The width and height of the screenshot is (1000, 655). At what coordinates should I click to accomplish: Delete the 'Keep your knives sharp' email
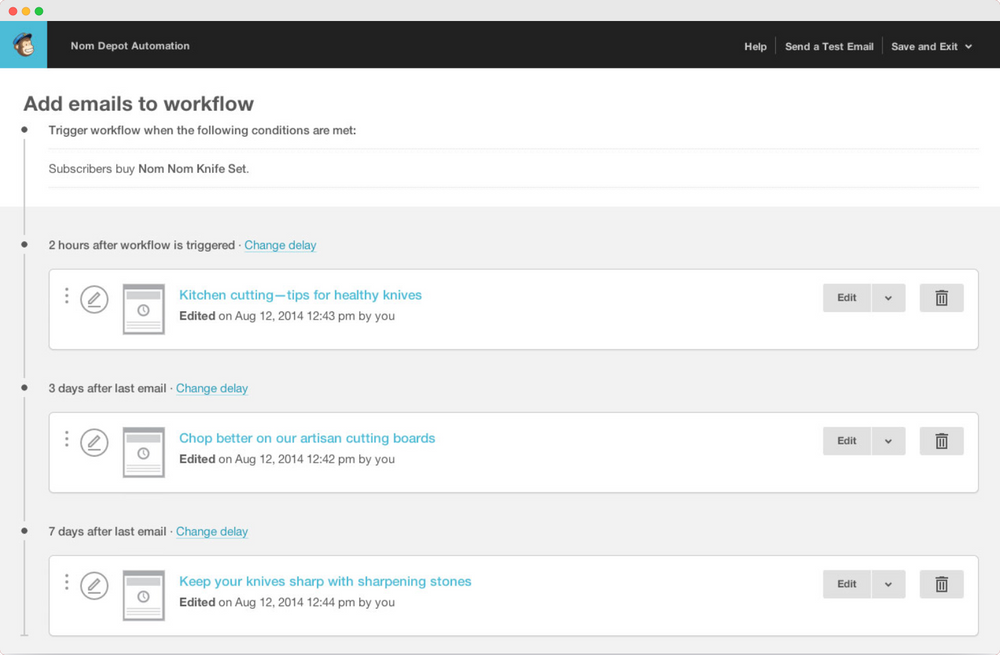(941, 583)
